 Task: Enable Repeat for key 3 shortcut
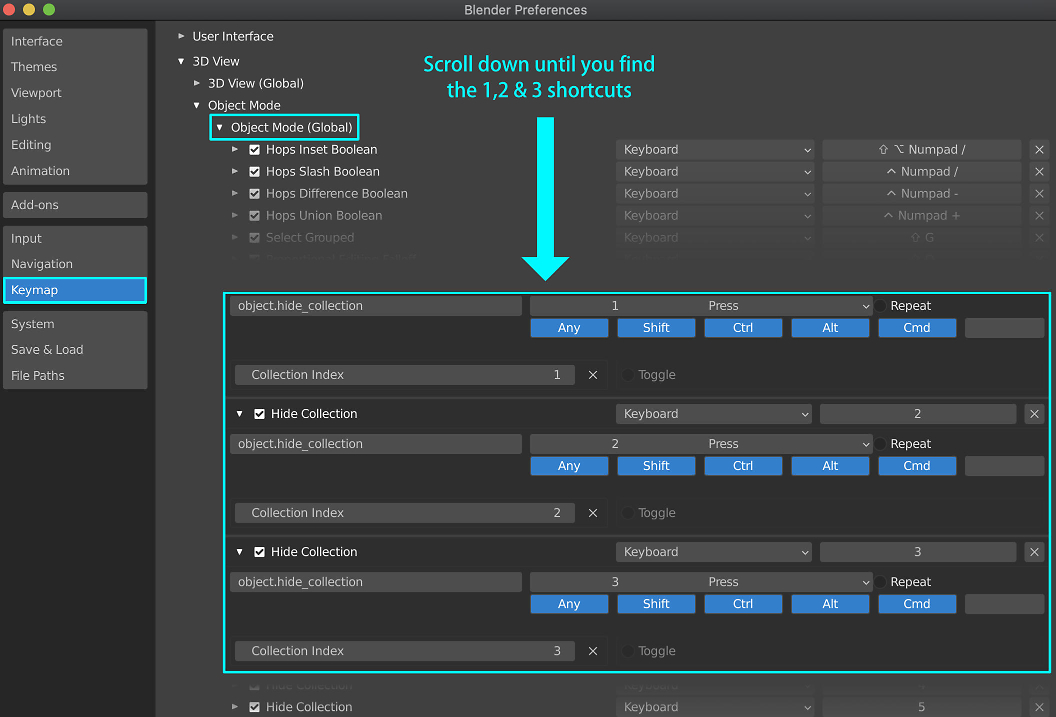tap(880, 582)
